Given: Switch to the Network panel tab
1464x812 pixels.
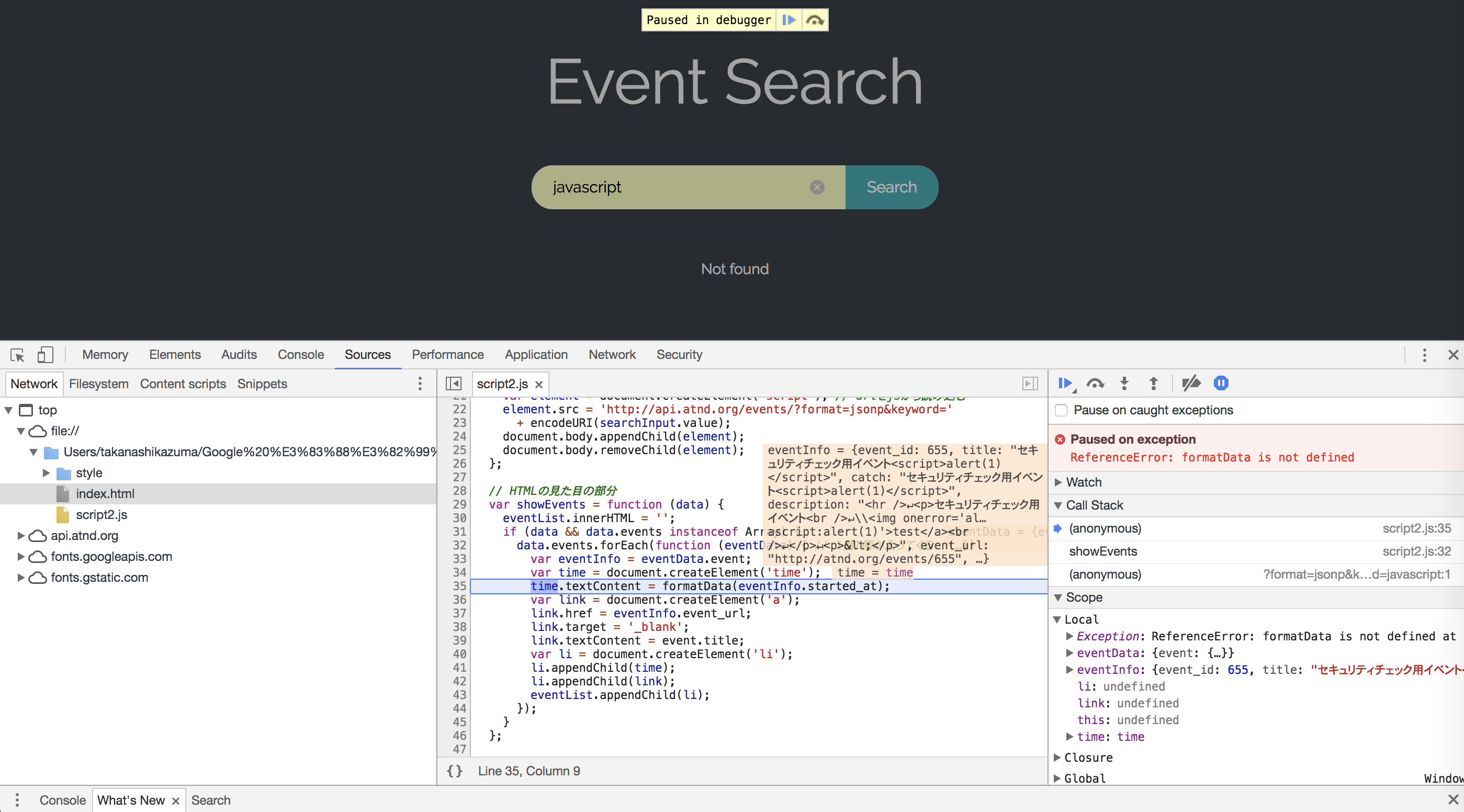Looking at the screenshot, I should pyautogui.click(x=612, y=355).
